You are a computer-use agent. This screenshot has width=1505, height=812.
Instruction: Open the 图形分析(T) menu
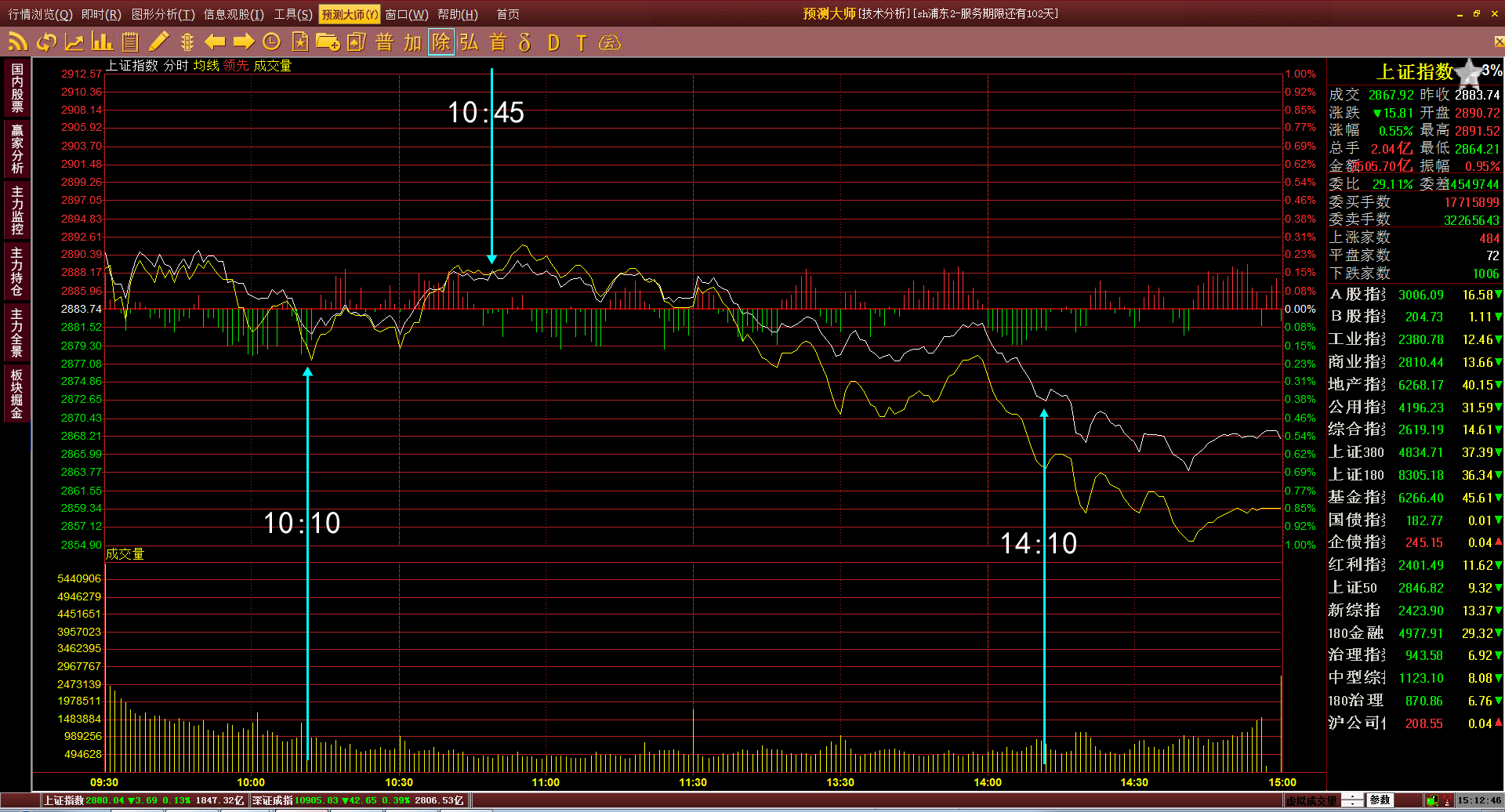(x=163, y=14)
